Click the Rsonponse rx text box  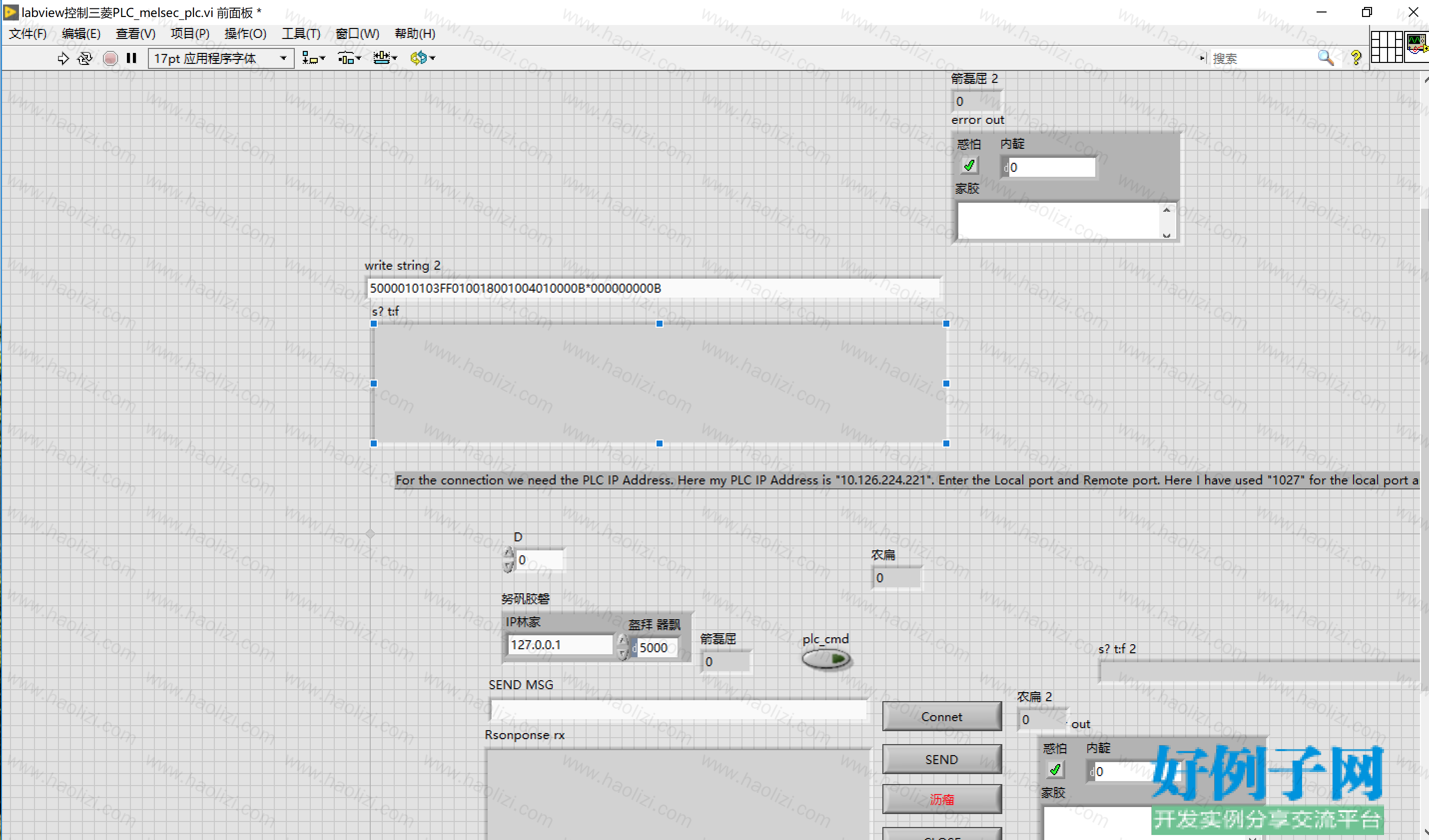[678, 795]
